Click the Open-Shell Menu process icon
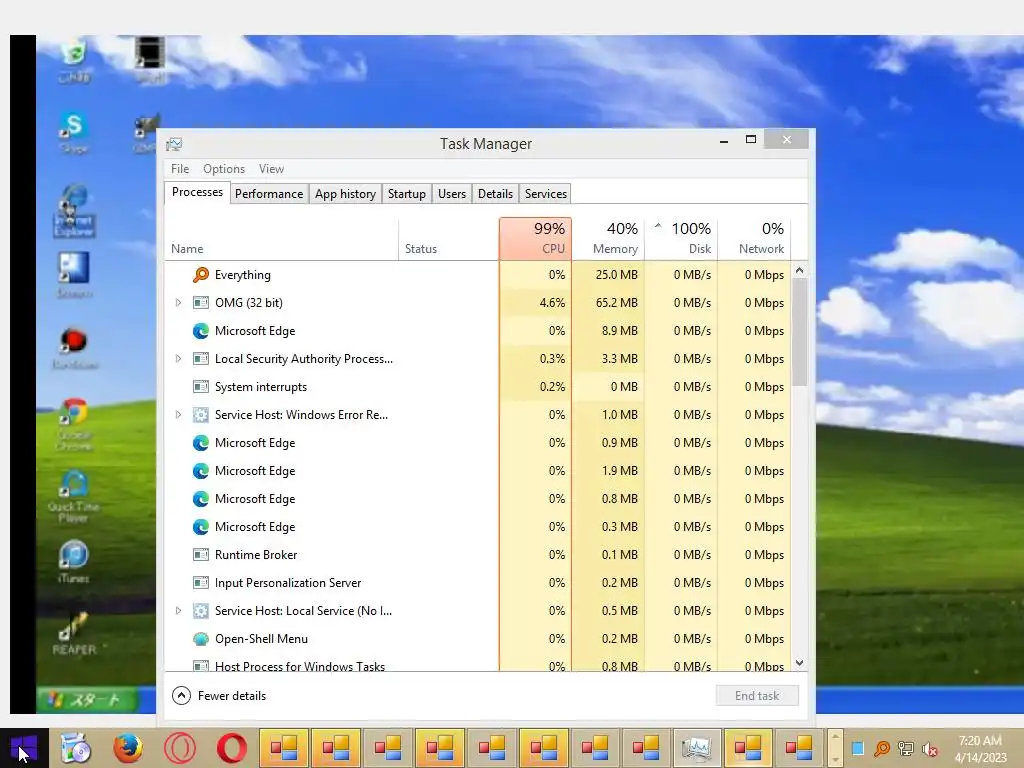 coord(200,639)
